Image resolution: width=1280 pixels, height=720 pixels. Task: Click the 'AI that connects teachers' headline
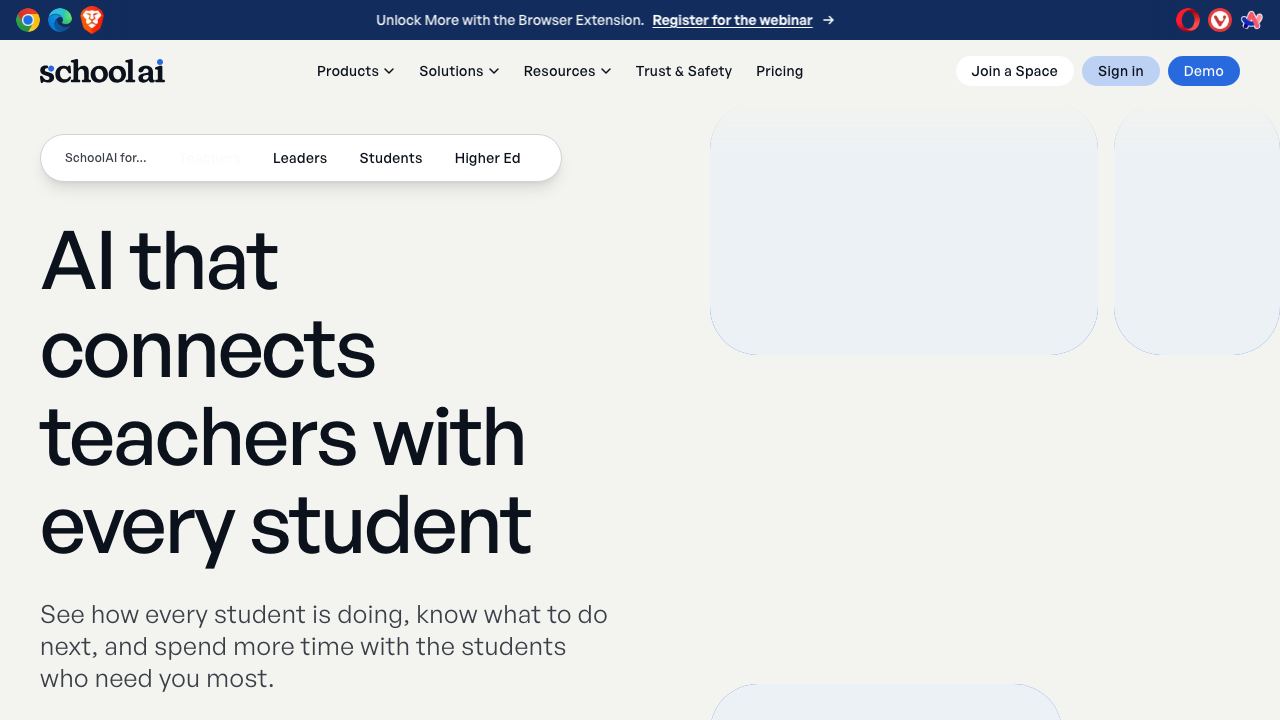coord(286,392)
